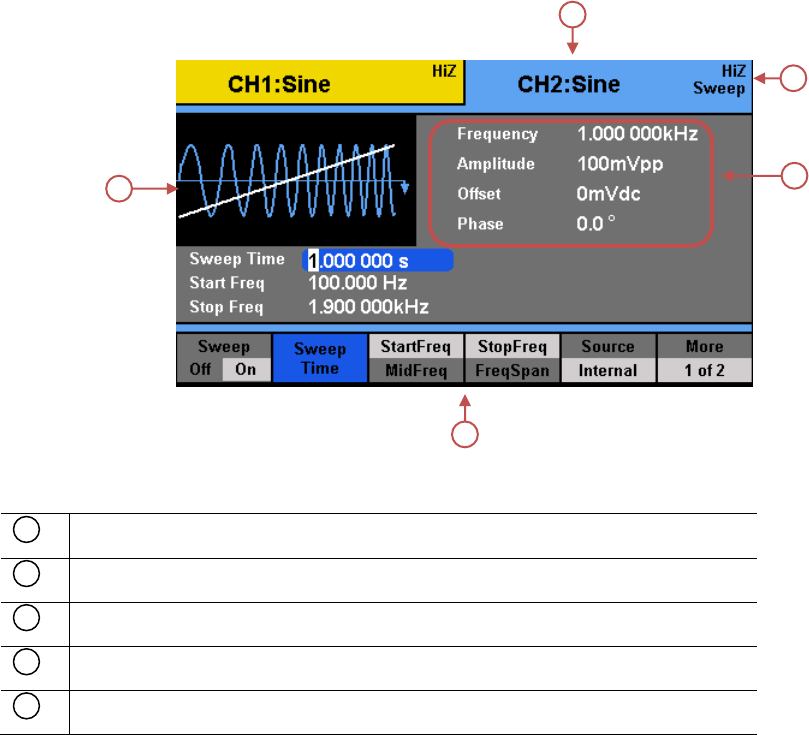Choose FreqSpan in the softkey menu

click(512, 370)
